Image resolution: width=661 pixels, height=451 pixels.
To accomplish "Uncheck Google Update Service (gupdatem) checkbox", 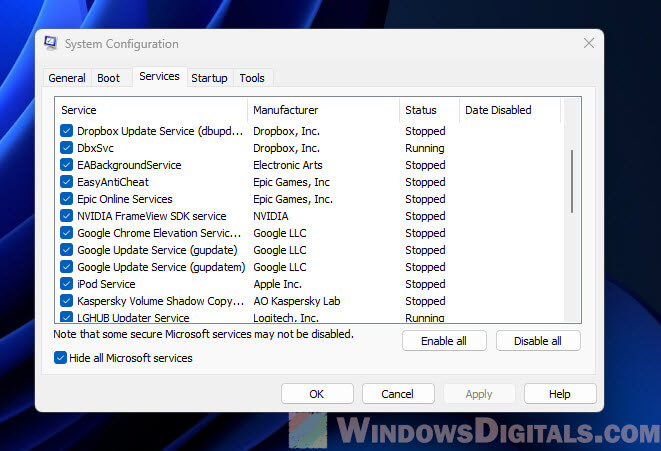I will [x=66, y=267].
